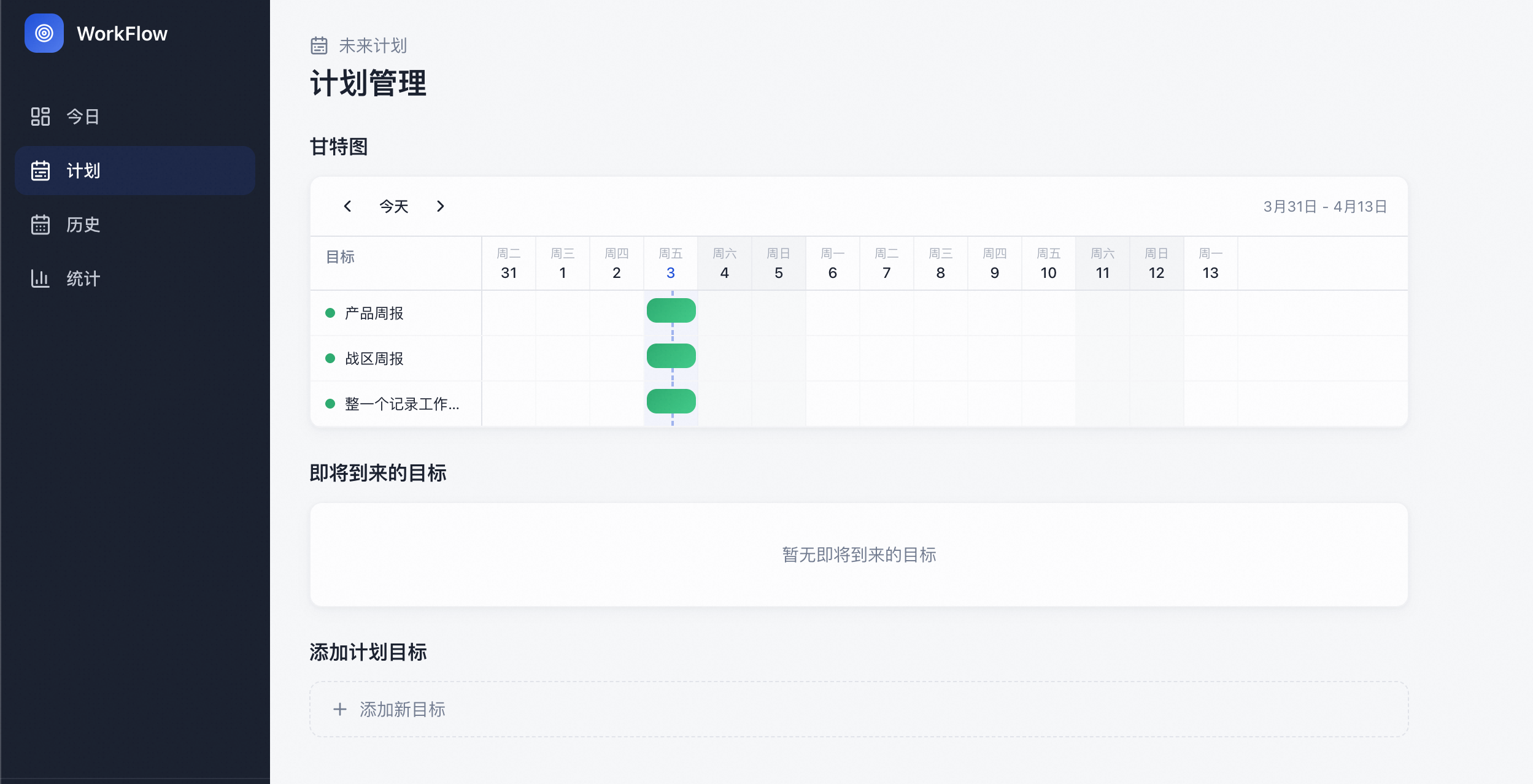
Task: Open the 今日 menu item
Action: tap(83, 117)
